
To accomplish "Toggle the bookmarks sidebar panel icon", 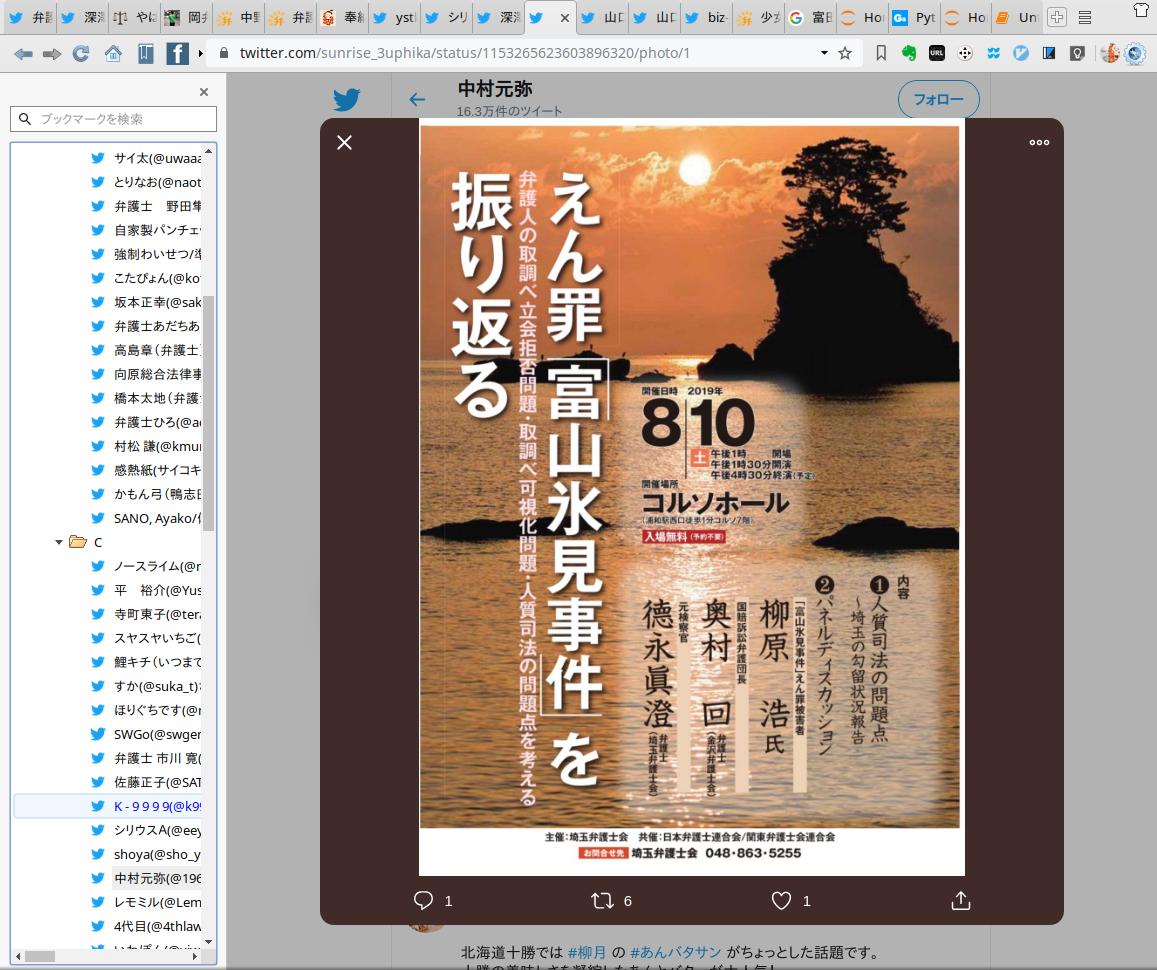I will [145, 53].
